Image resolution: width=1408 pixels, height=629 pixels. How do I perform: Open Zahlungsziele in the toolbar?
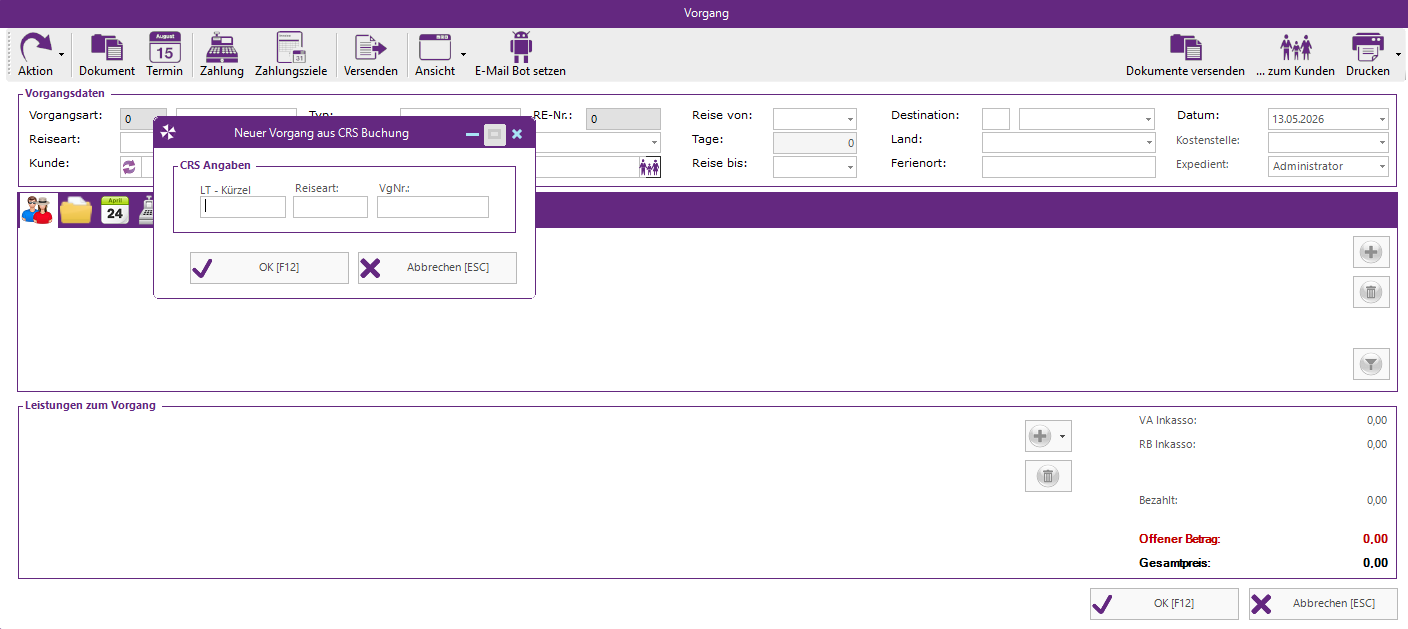pyautogui.click(x=291, y=54)
